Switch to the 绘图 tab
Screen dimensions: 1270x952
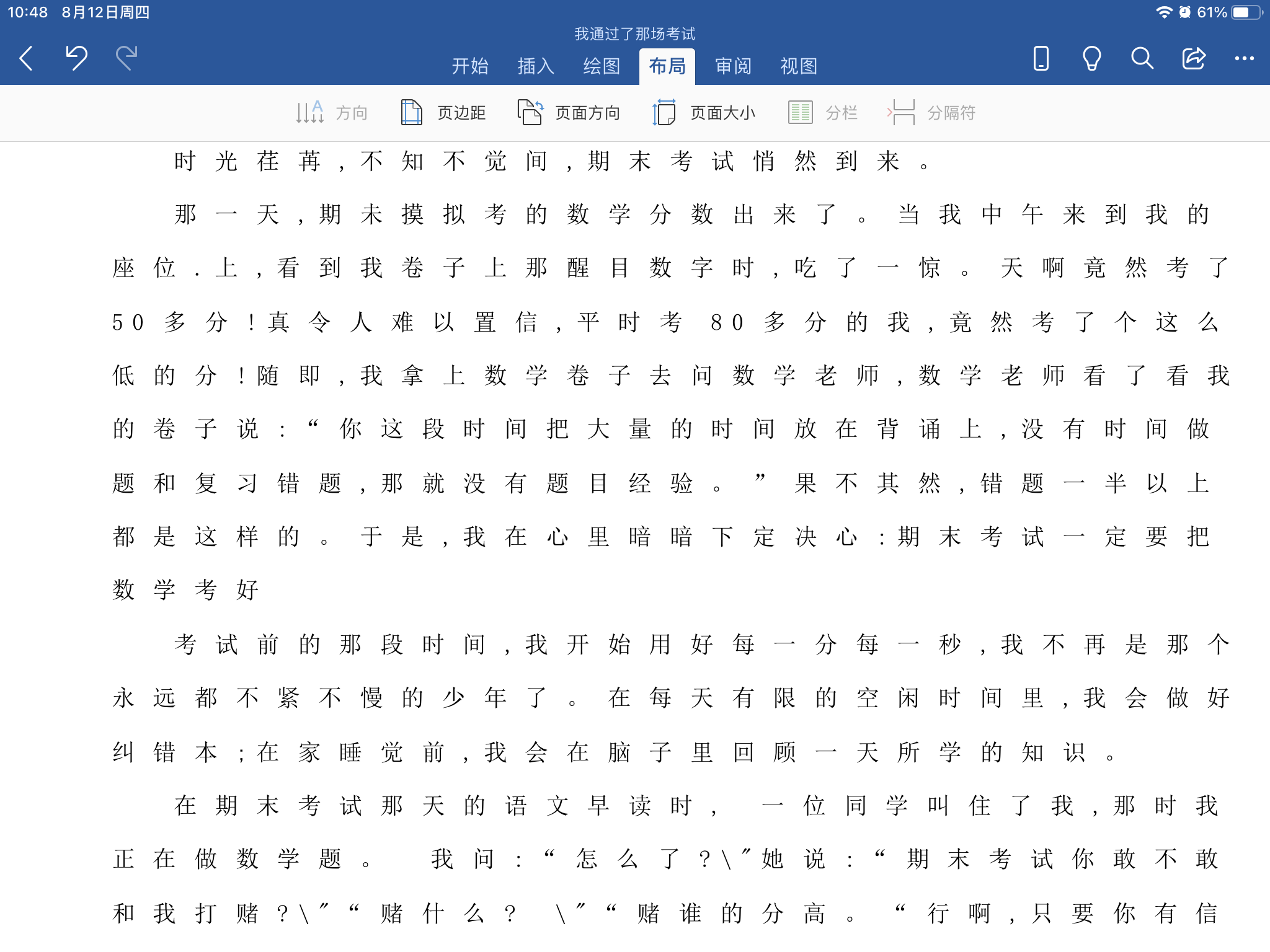pyautogui.click(x=602, y=66)
